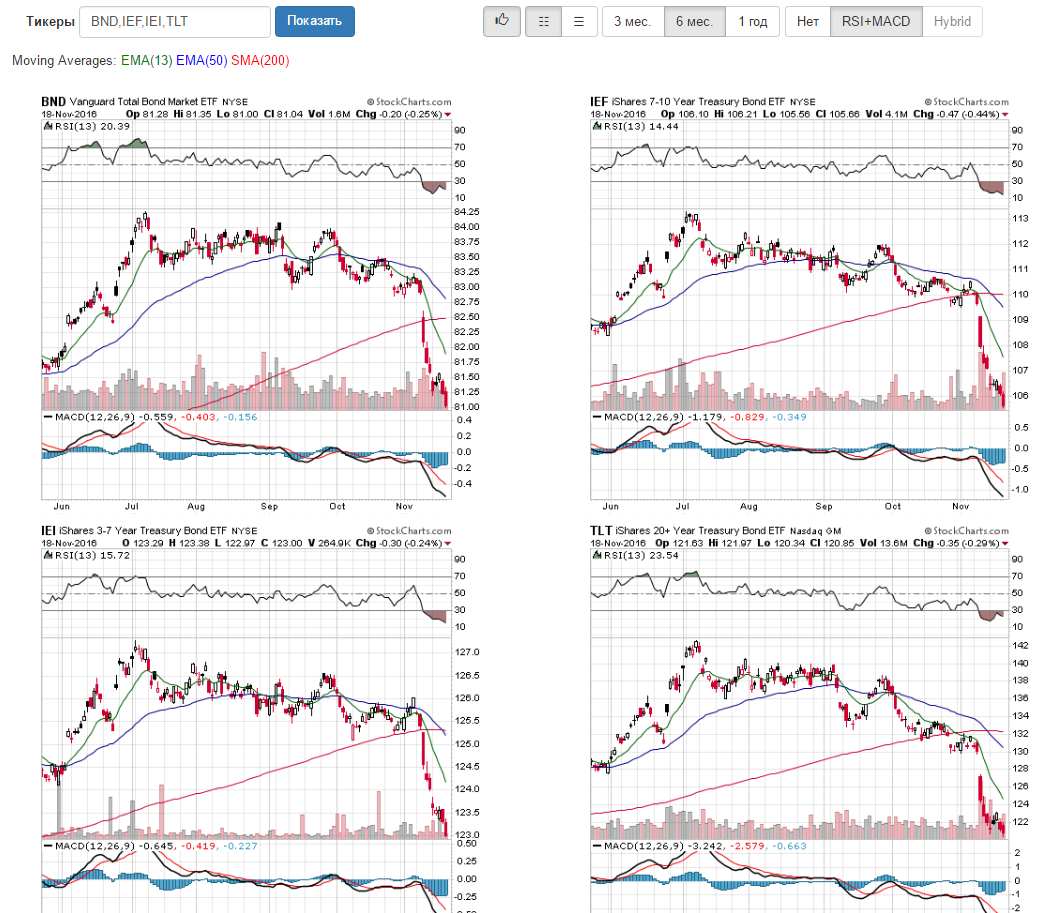
Task: Click the Показать button
Action: tap(315, 21)
